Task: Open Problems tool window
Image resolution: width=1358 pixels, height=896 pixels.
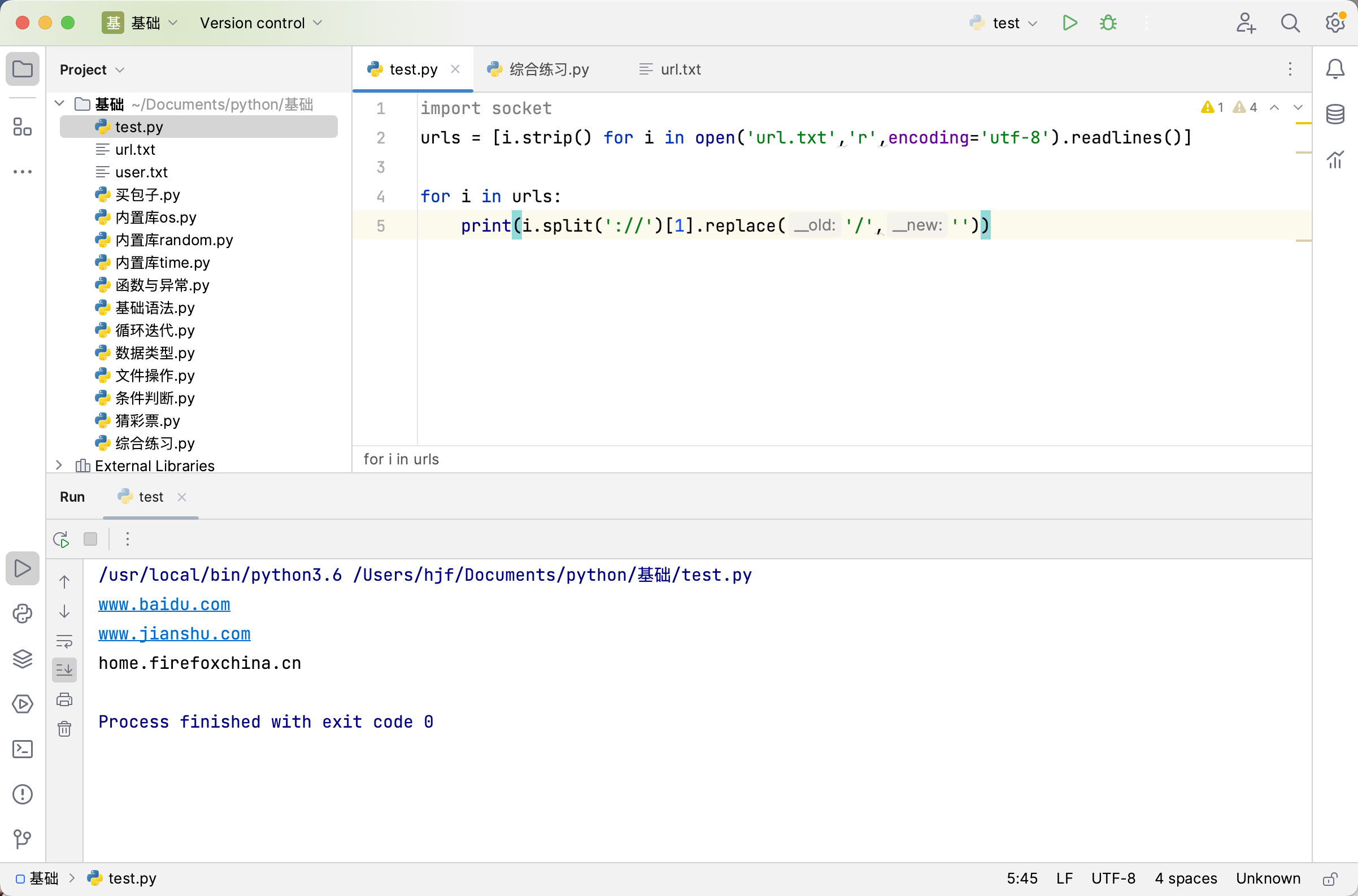Action: tap(22, 794)
